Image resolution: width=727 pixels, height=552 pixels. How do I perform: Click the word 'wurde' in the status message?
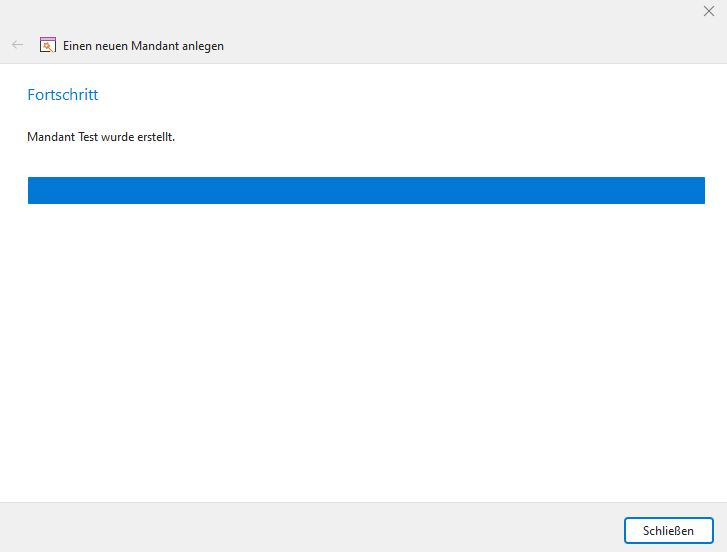118,137
